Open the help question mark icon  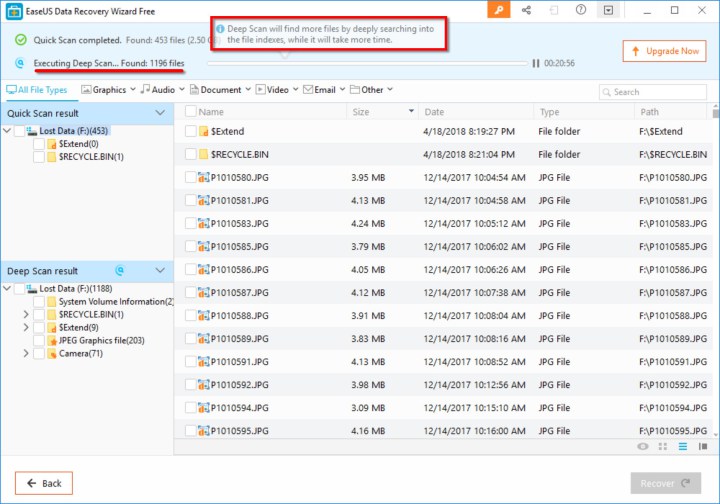point(582,10)
